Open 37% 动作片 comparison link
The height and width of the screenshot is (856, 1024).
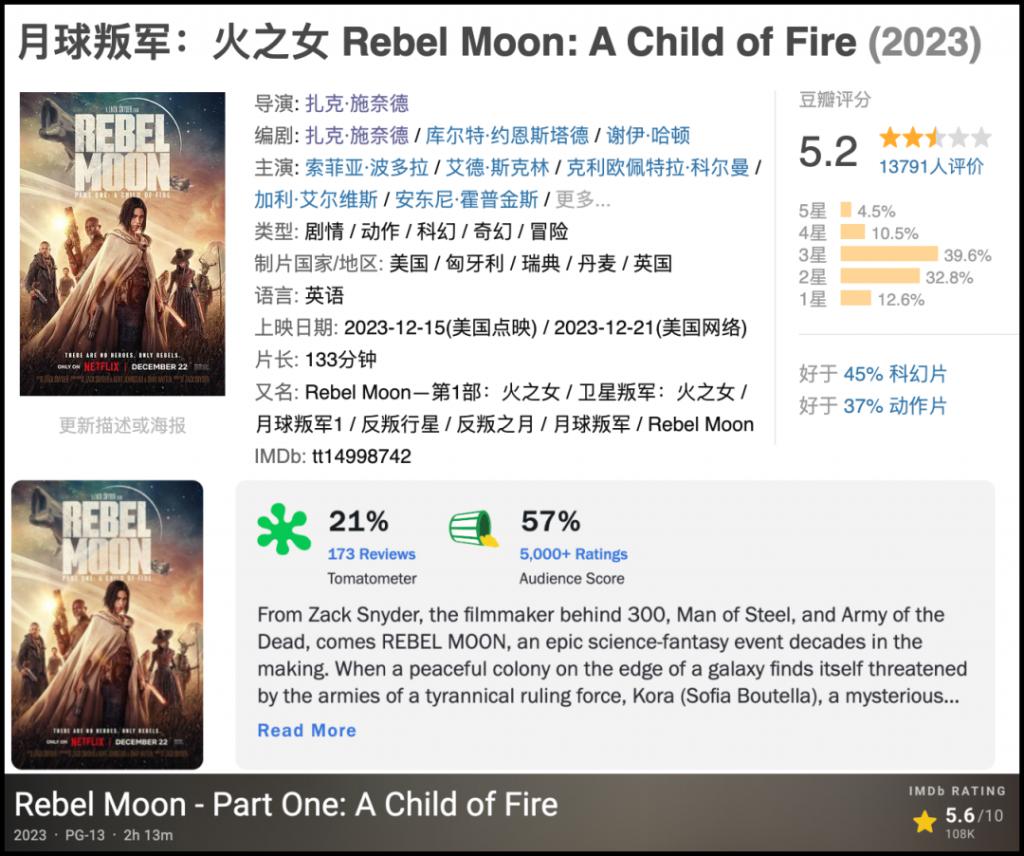point(895,406)
